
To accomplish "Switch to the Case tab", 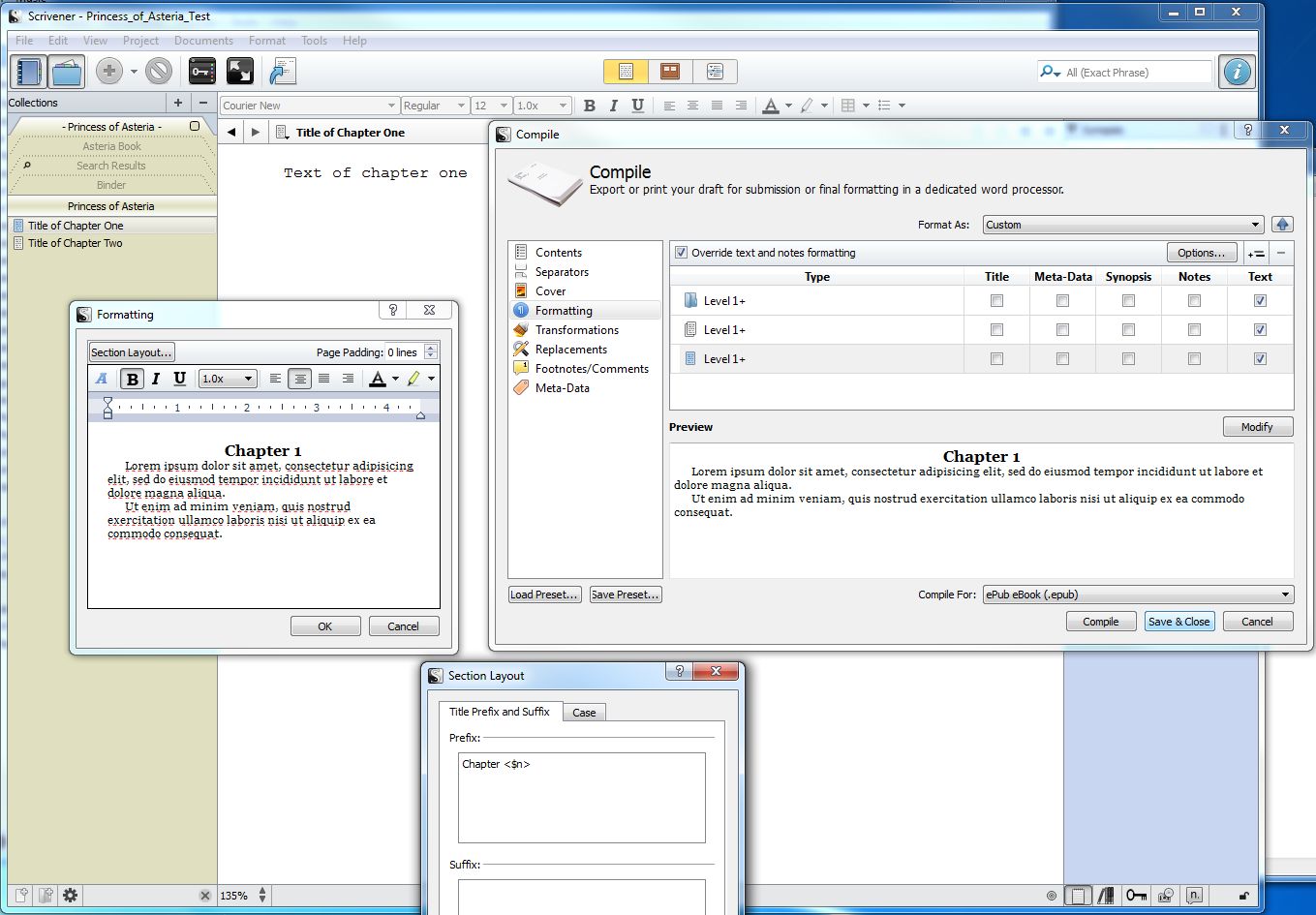I will click(x=584, y=713).
